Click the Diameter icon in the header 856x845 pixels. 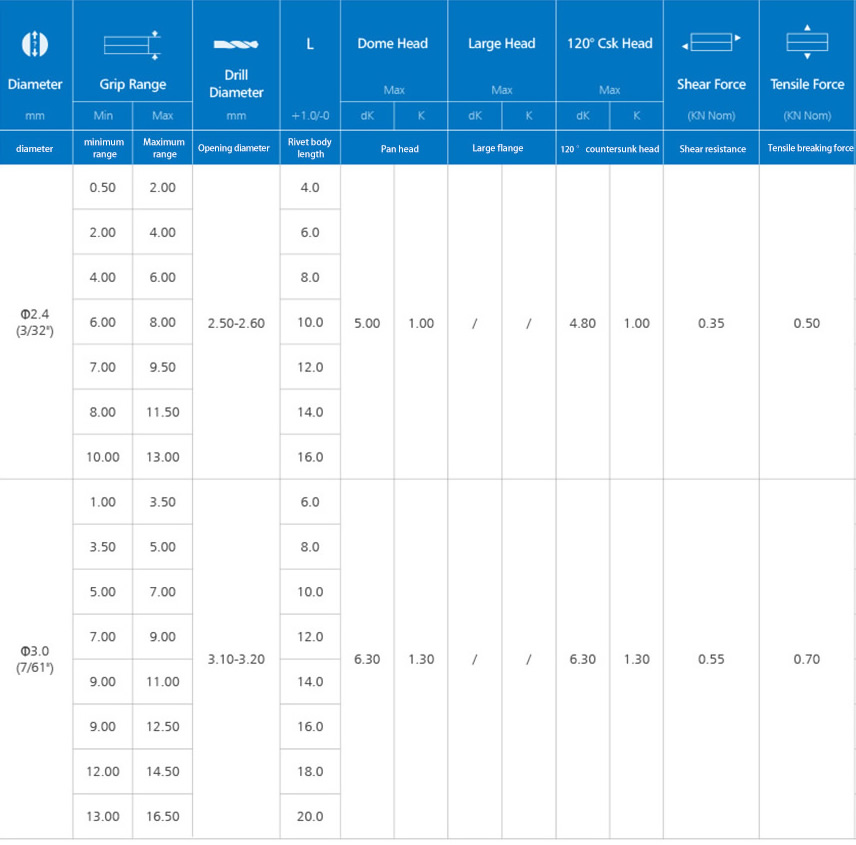pos(35,43)
